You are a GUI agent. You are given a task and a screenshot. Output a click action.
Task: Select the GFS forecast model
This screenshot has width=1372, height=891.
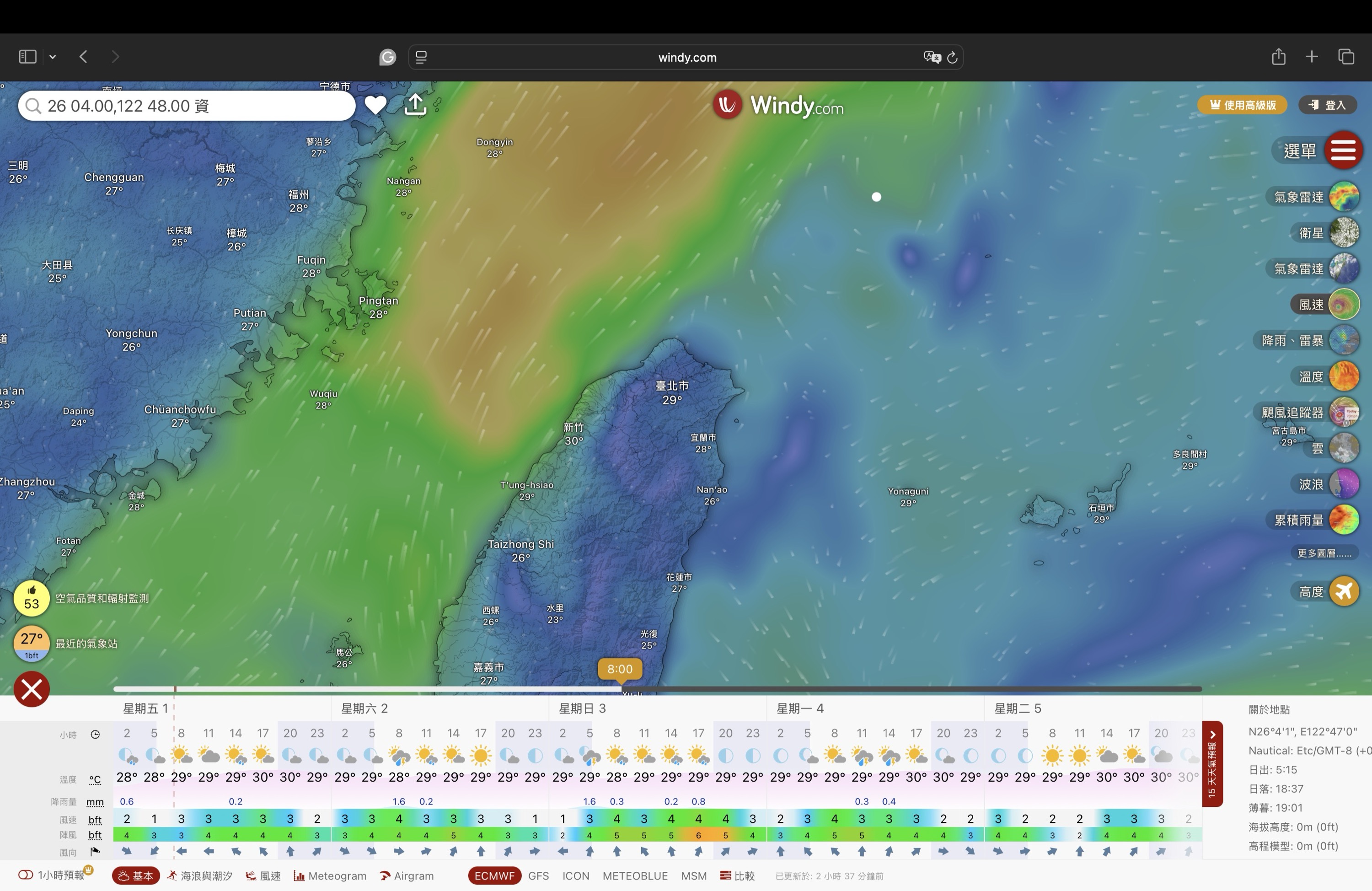coord(538,875)
